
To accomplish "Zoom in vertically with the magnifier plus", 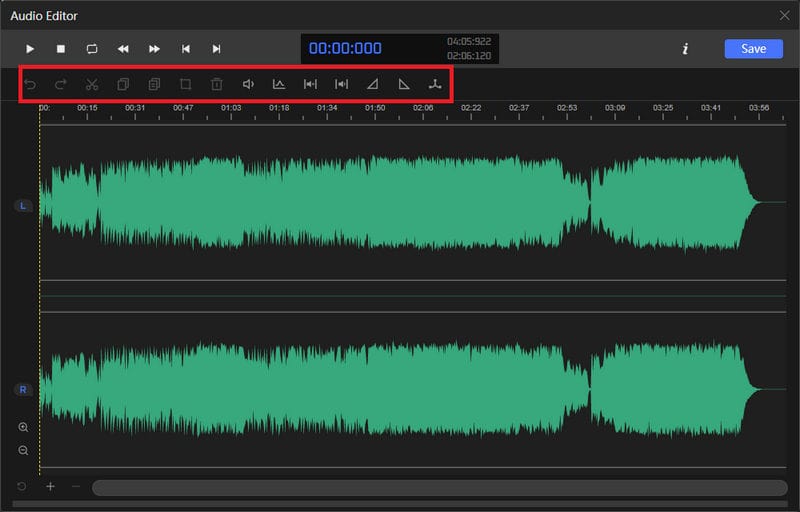I will [x=23, y=427].
